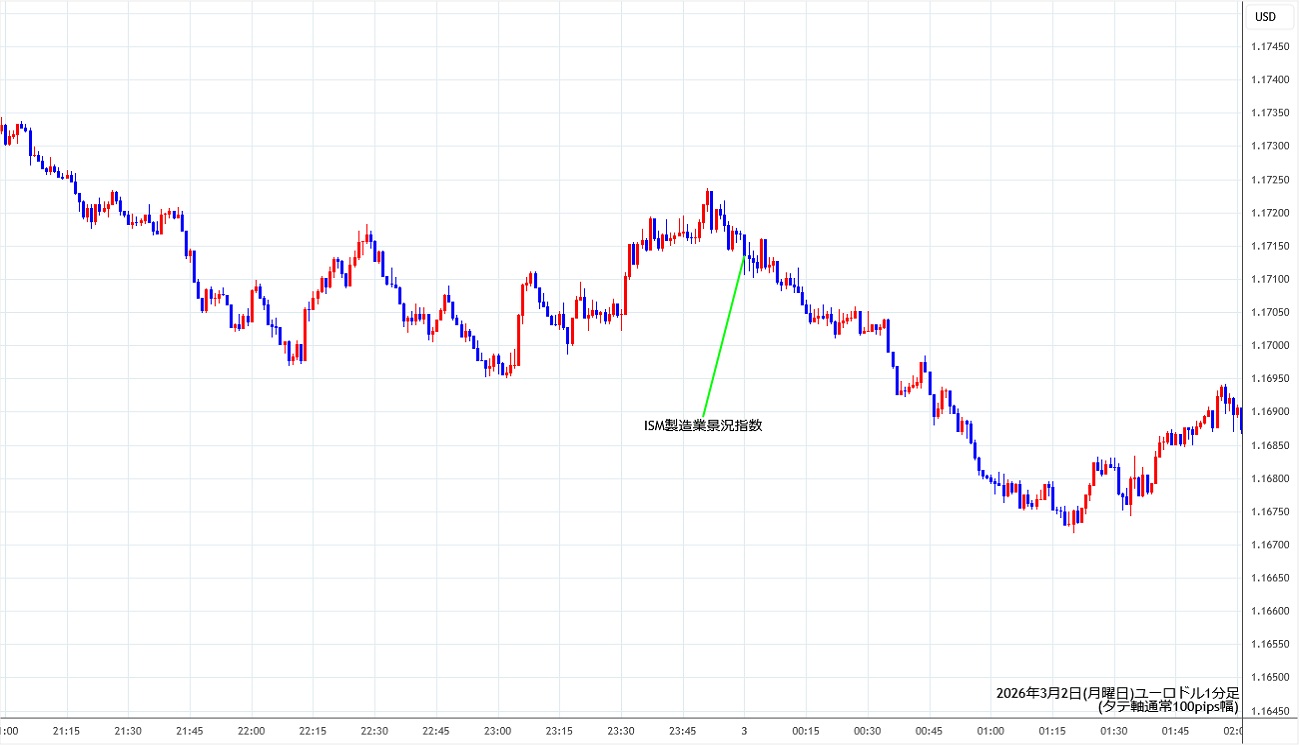Select the date change marker 3 on time axis

[744, 731]
